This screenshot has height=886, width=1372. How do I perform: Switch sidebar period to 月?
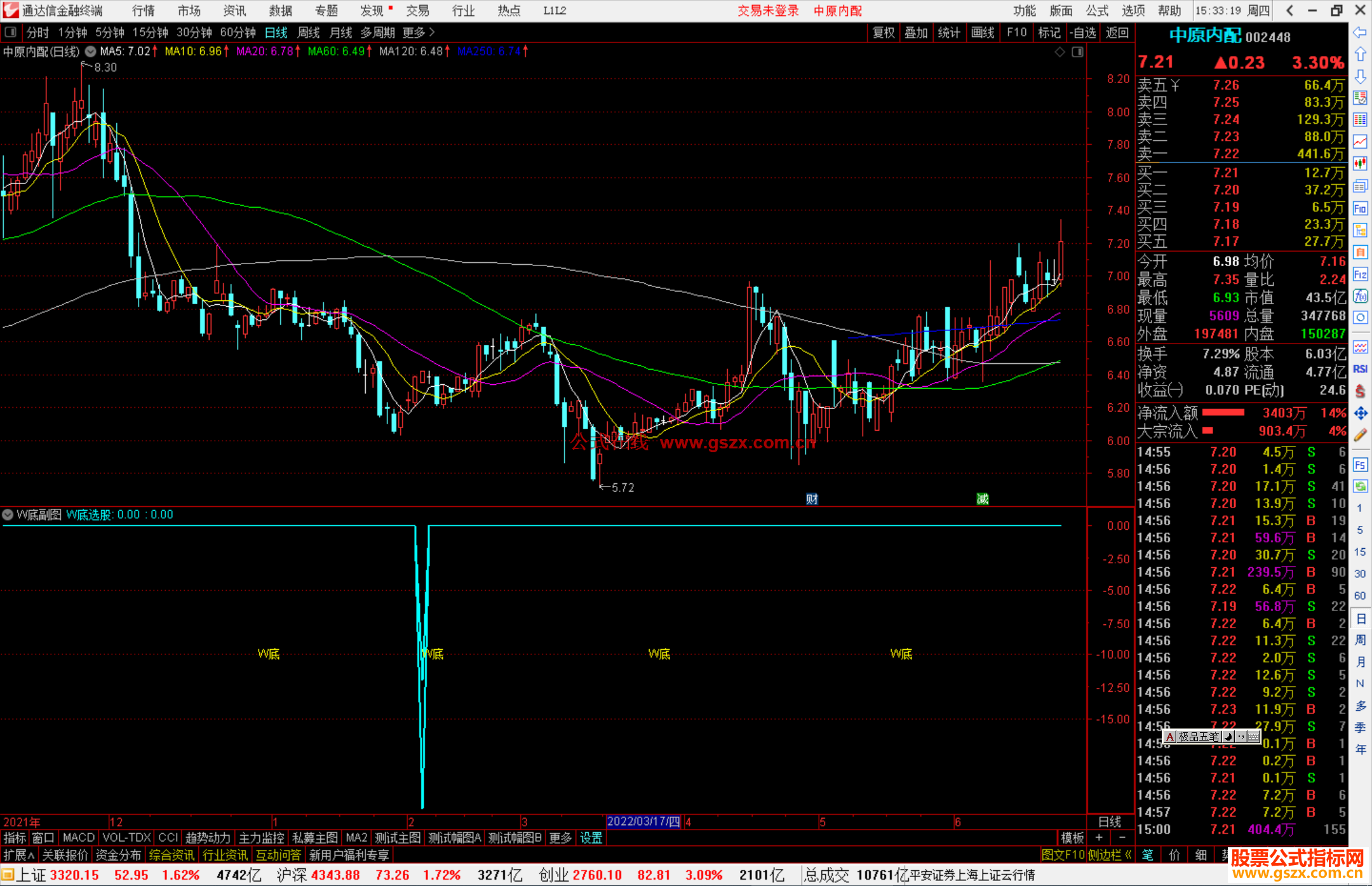[1360, 662]
